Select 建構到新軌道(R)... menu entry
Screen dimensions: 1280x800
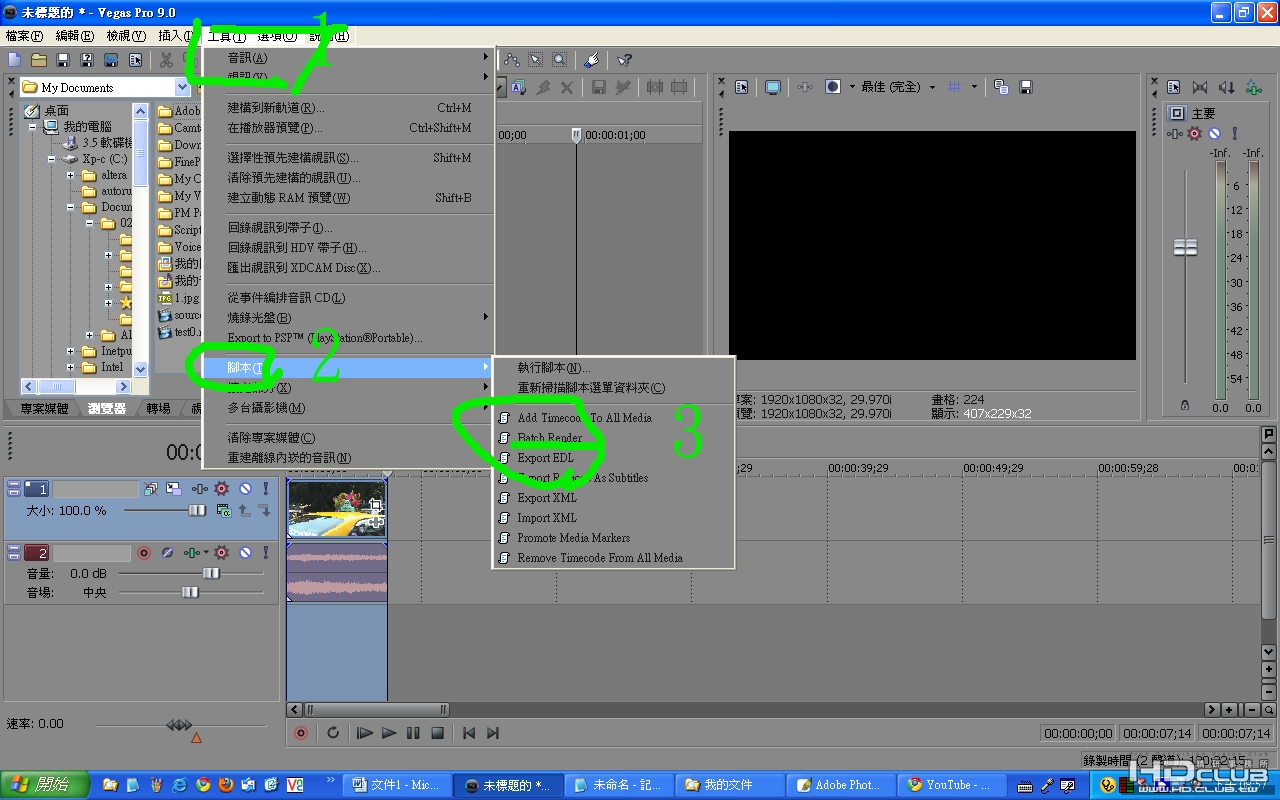[x=348, y=108]
